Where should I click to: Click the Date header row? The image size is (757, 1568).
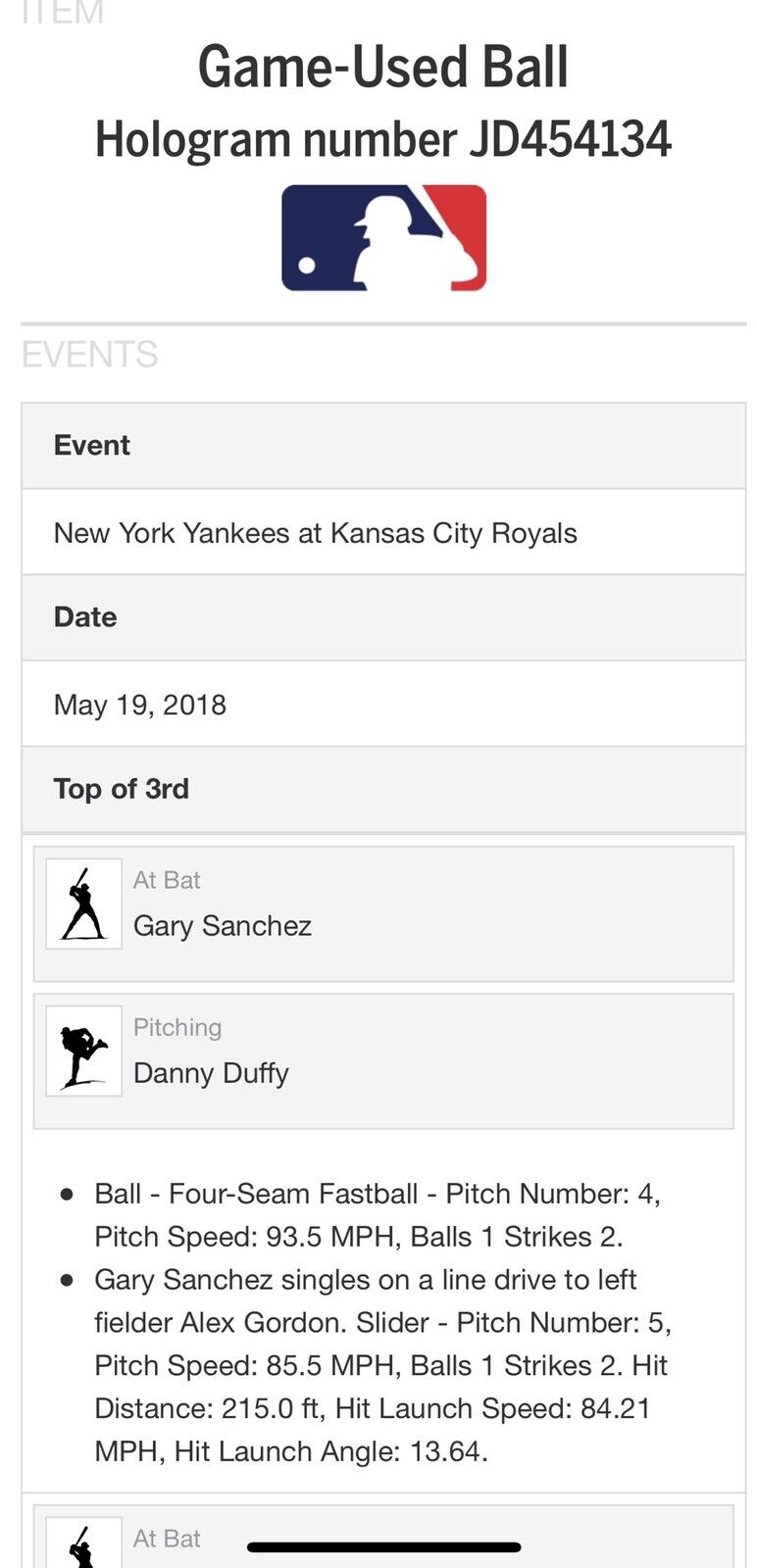(383, 617)
